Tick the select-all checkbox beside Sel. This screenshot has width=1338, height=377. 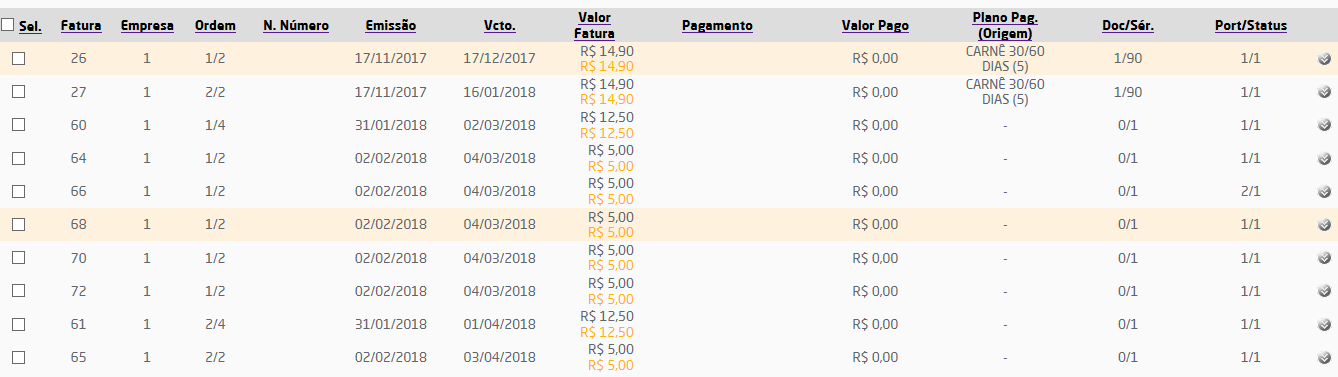(x=8, y=25)
